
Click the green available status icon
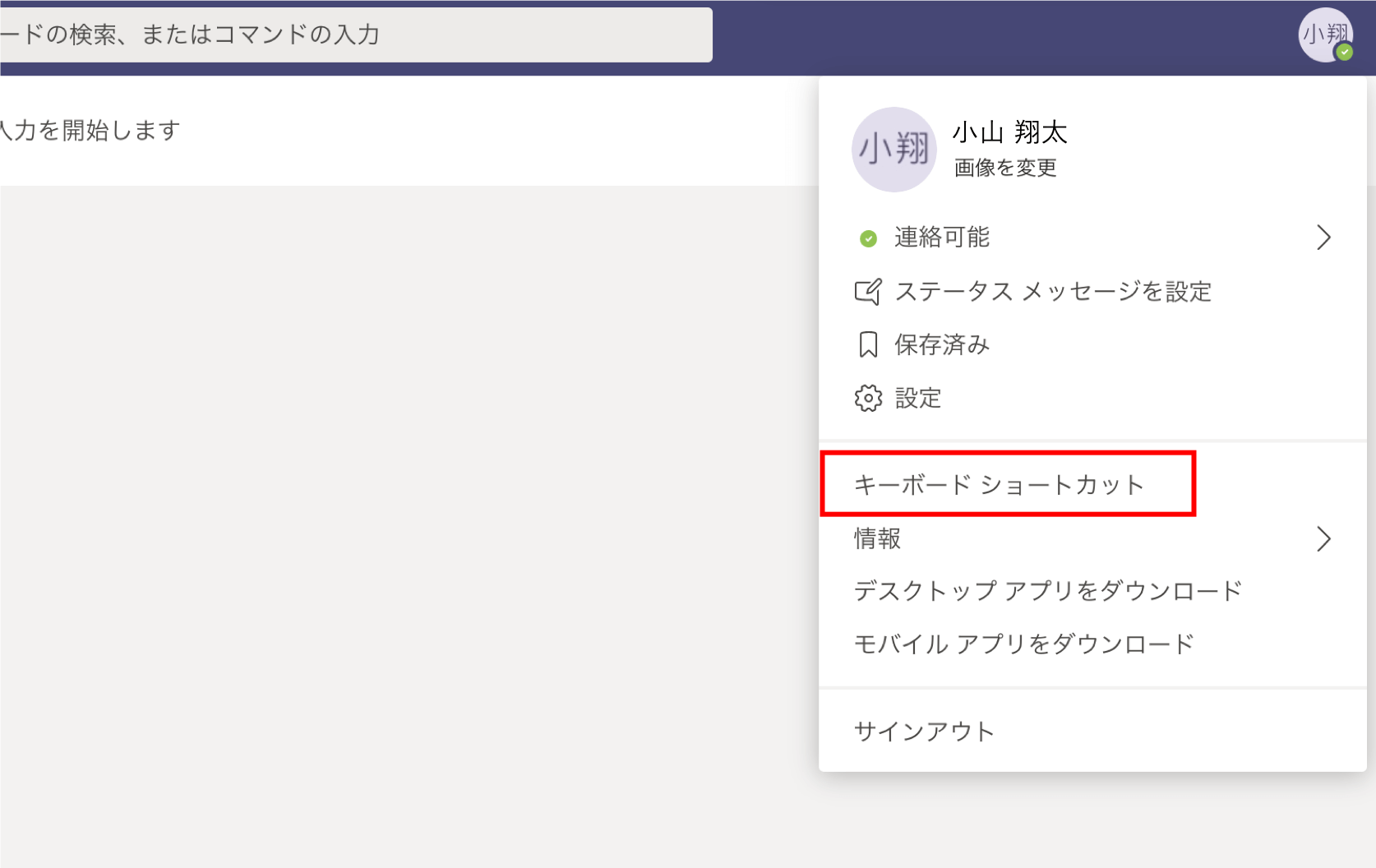pyautogui.click(x=868, y=238)
